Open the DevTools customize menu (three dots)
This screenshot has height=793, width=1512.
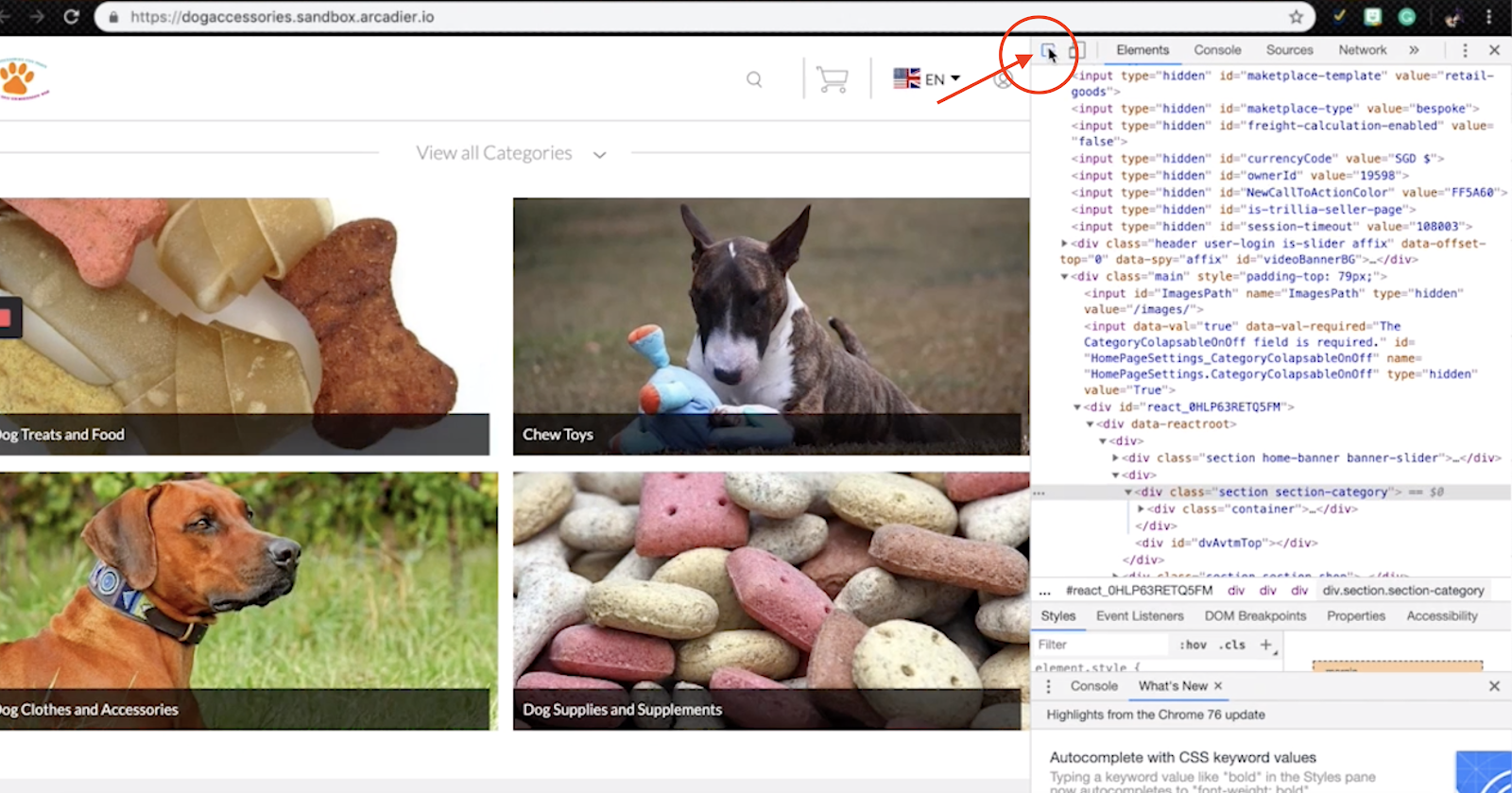coord(1465,50)
